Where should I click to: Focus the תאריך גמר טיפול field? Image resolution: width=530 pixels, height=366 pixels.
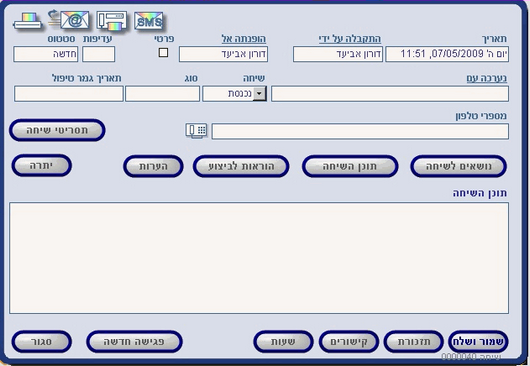pos(69,94)
